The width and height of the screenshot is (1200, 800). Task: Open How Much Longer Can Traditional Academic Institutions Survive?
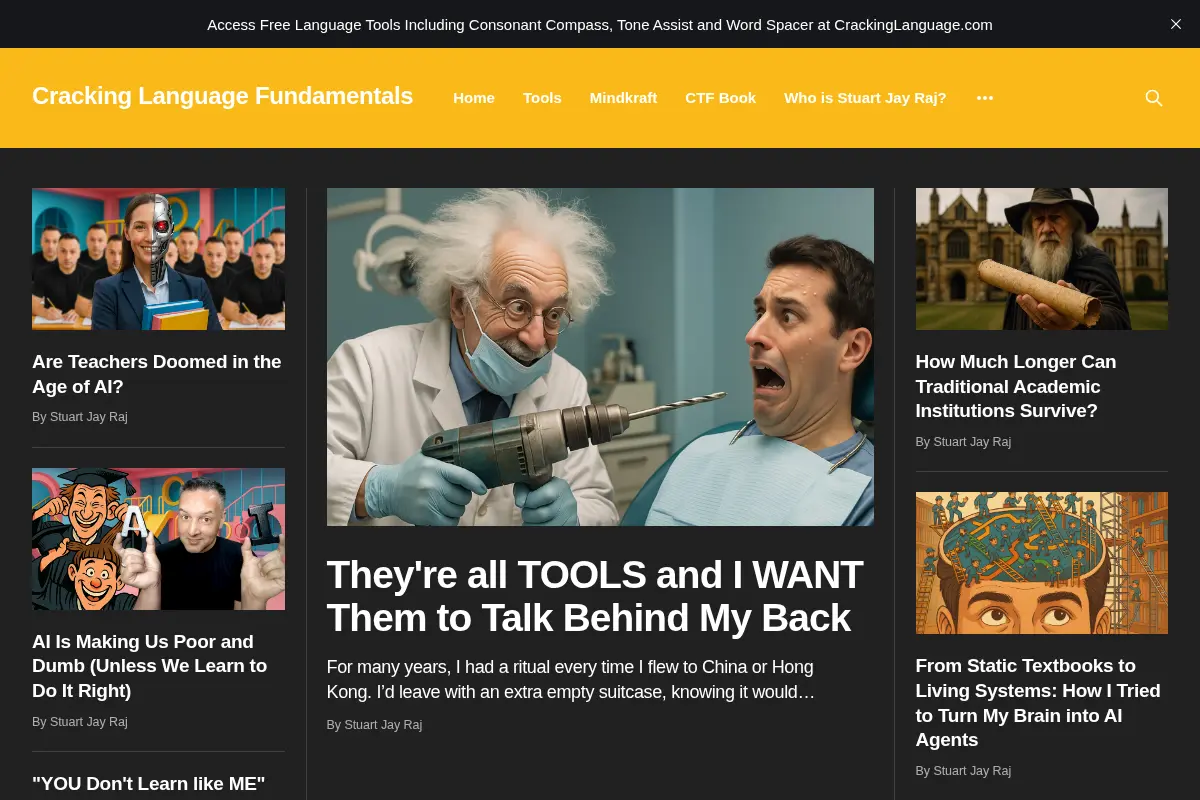pos(1016,386)
